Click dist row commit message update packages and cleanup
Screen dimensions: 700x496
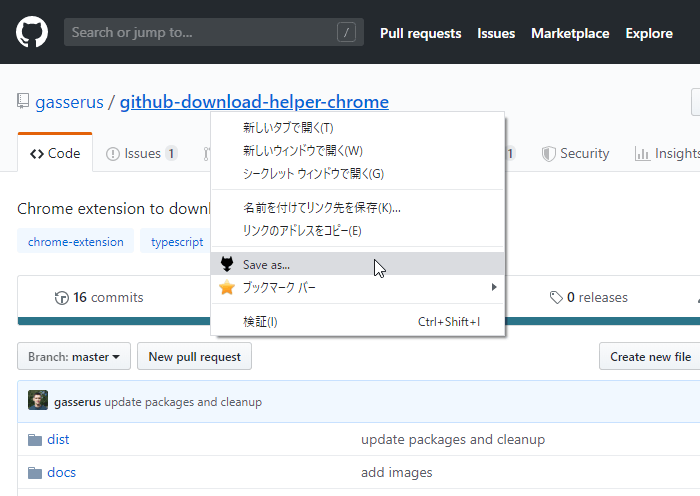click(453, 439)
